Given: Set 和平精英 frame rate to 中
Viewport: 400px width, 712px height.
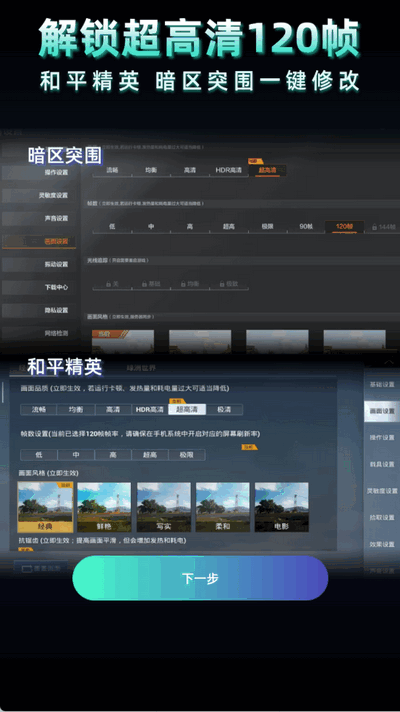Looking at the screenshot, I should coord(76,455).
